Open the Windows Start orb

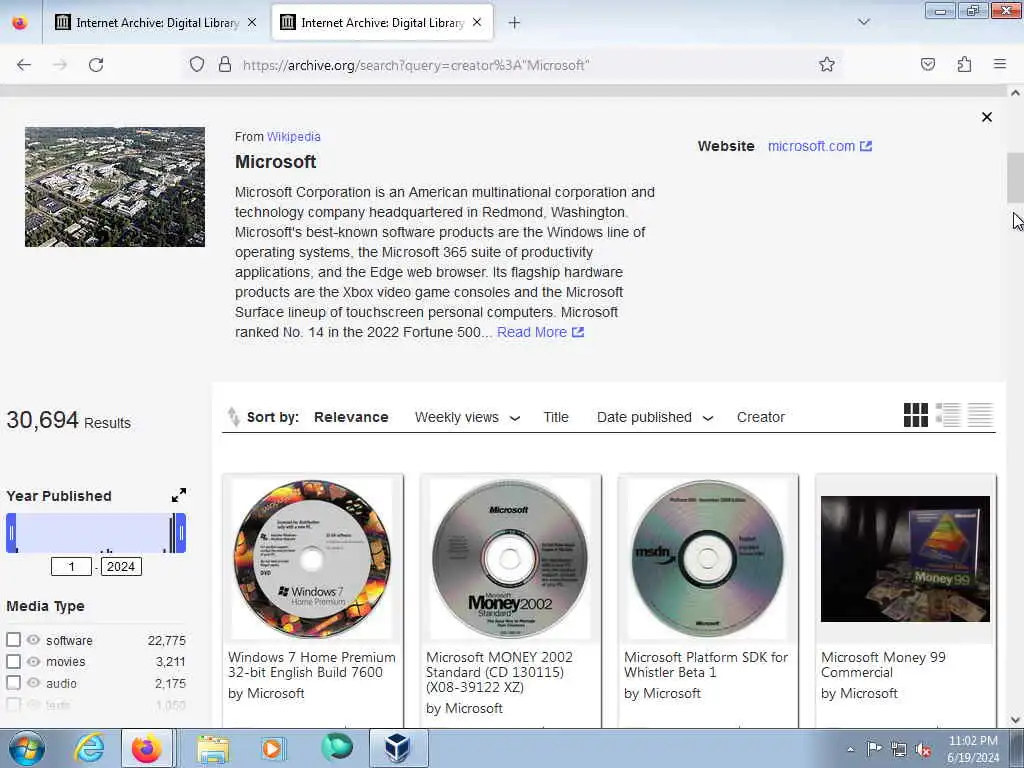point(27,748)
